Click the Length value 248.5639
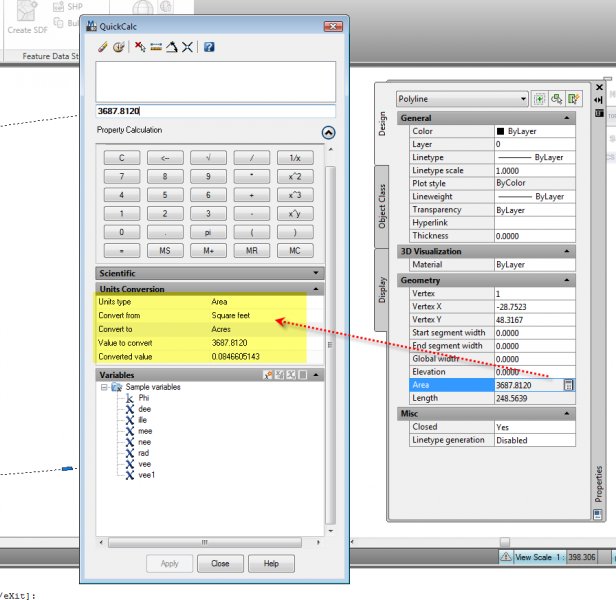This screenshot has height=600, width=616. [x=535, y=398]
